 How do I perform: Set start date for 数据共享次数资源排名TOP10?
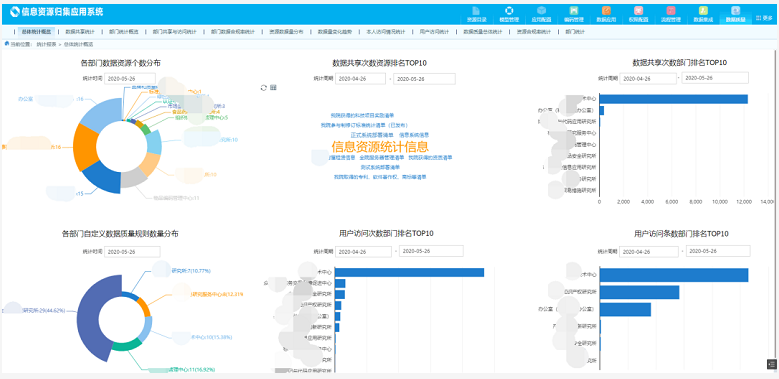361,78
